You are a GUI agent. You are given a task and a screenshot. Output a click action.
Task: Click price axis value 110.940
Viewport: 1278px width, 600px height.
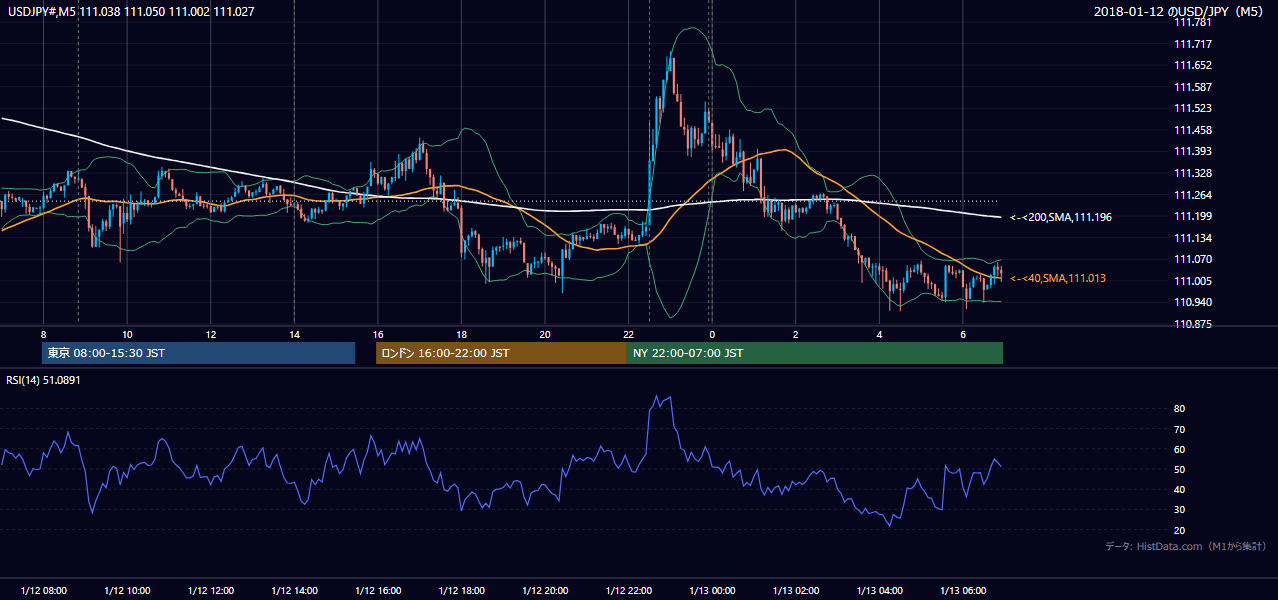tap(1192, 303)
